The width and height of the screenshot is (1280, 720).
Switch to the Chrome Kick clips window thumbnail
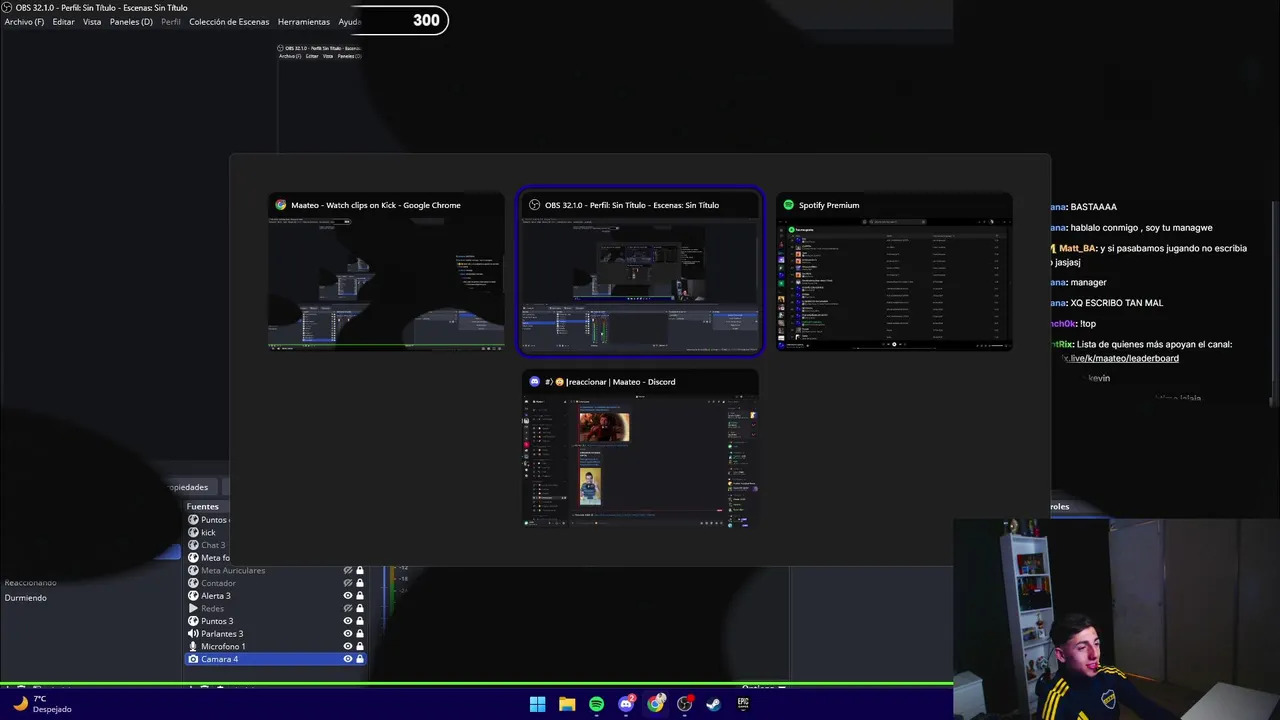coord(386,272)
